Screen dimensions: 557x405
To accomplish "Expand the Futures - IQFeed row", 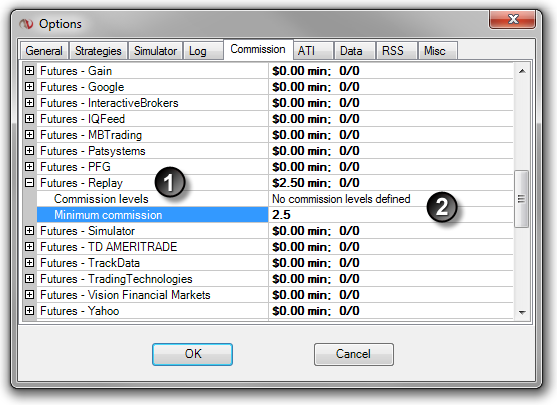I will pyautogui.click(x=29, y=118).
